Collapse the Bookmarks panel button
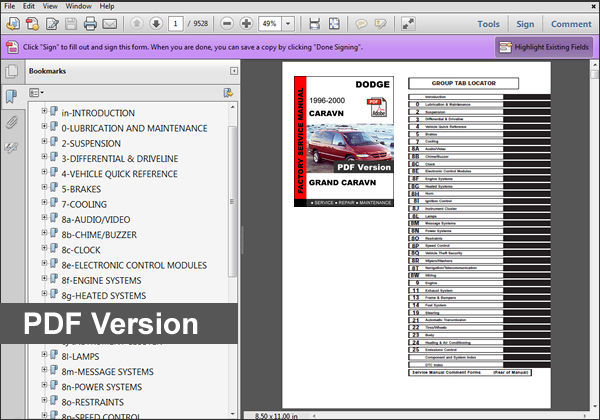This screenshot has width=600, height=420. pyautogui.click(x=233, y=71)
